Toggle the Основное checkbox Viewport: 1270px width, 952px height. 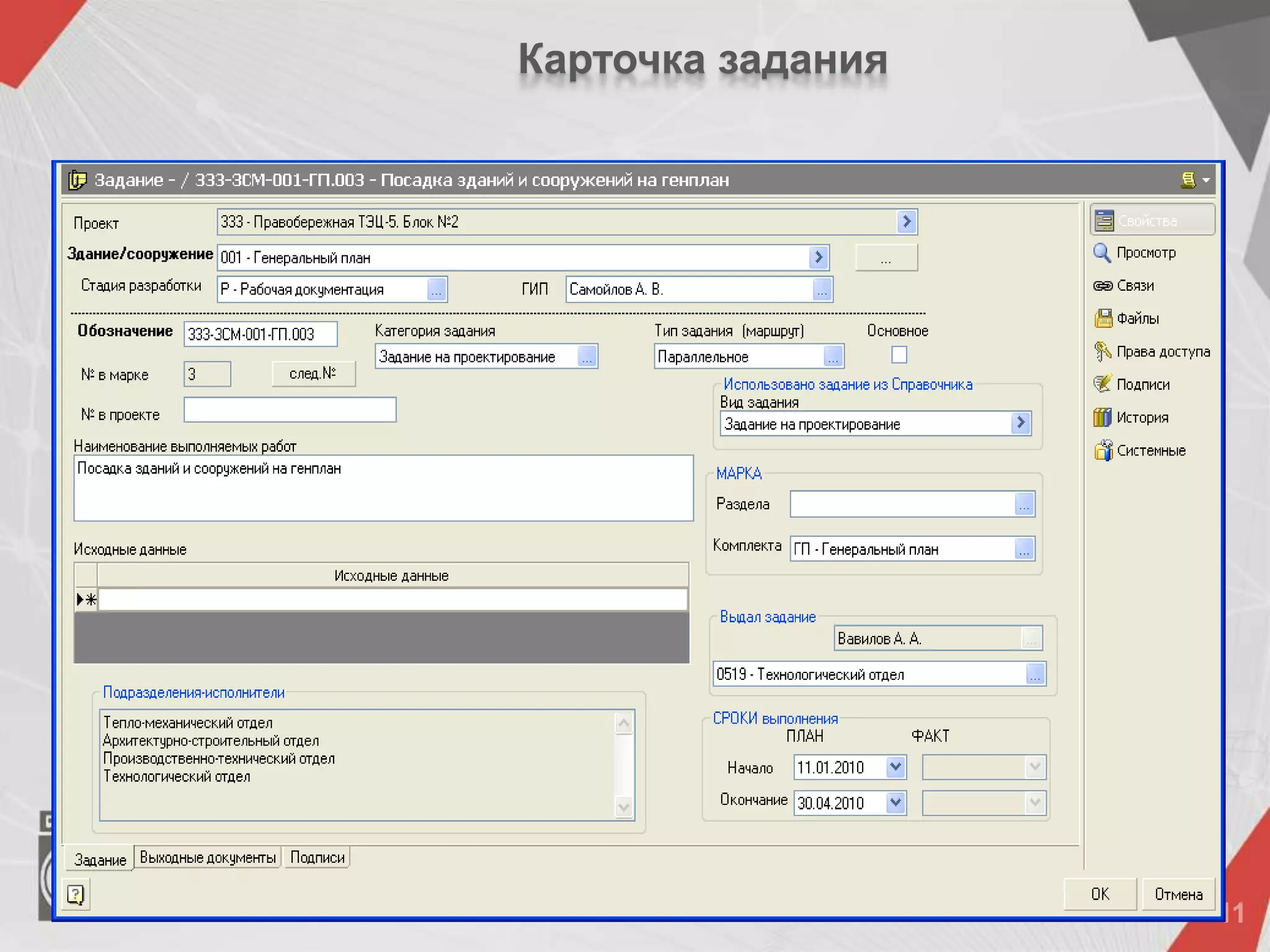pyautogui.click(x=899, y=355)
